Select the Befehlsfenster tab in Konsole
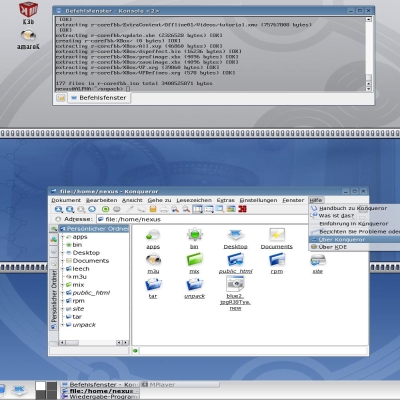Image resolution: width=400 pixels, height=400 pixels. (x=99, y=98)
